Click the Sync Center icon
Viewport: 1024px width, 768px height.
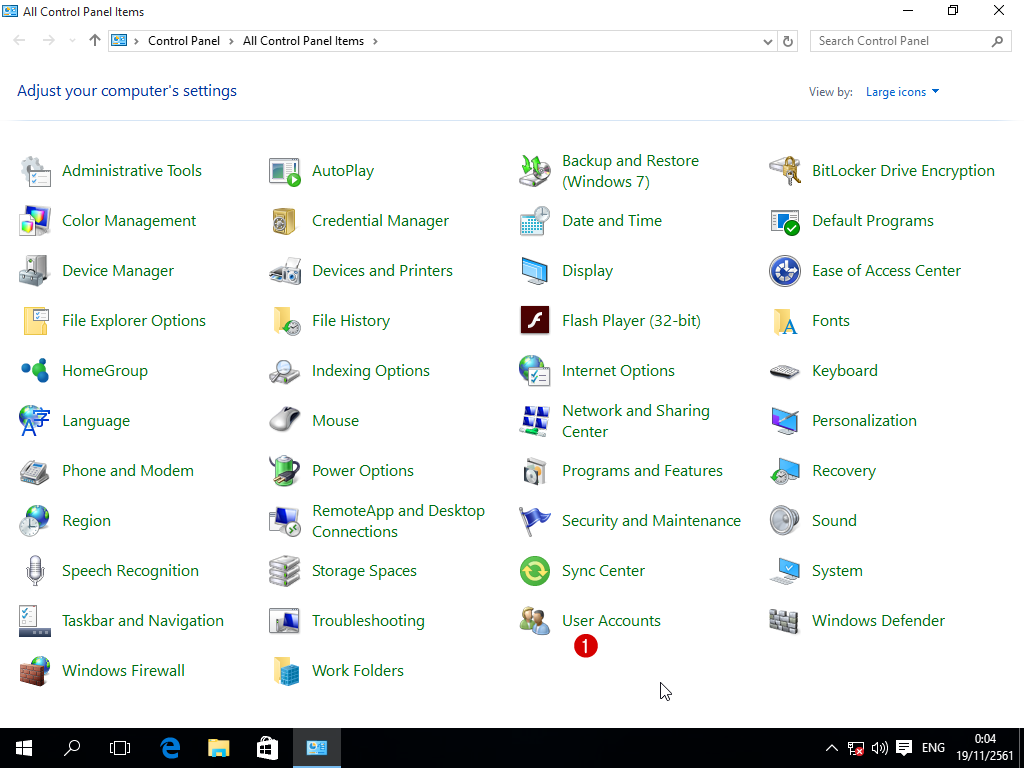[535, 571]
